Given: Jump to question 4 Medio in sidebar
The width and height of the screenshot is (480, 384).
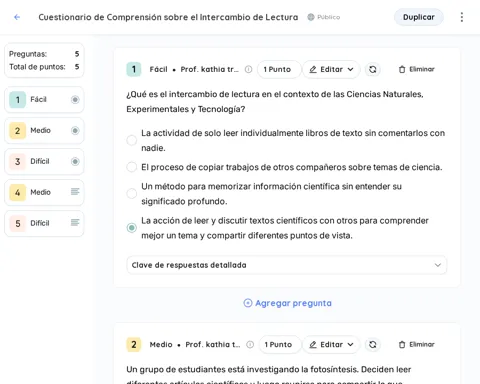Looking at the screenshot, I should click(44, 193).
